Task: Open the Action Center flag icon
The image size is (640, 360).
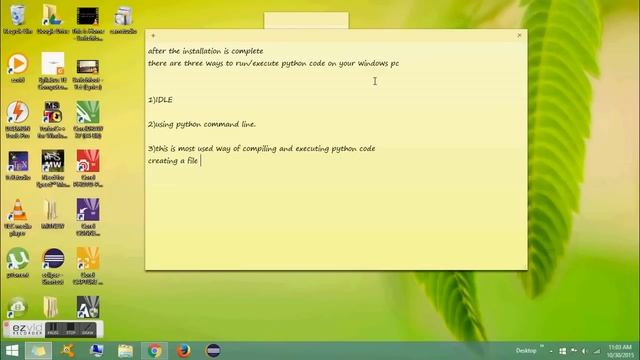Action: 573,351
